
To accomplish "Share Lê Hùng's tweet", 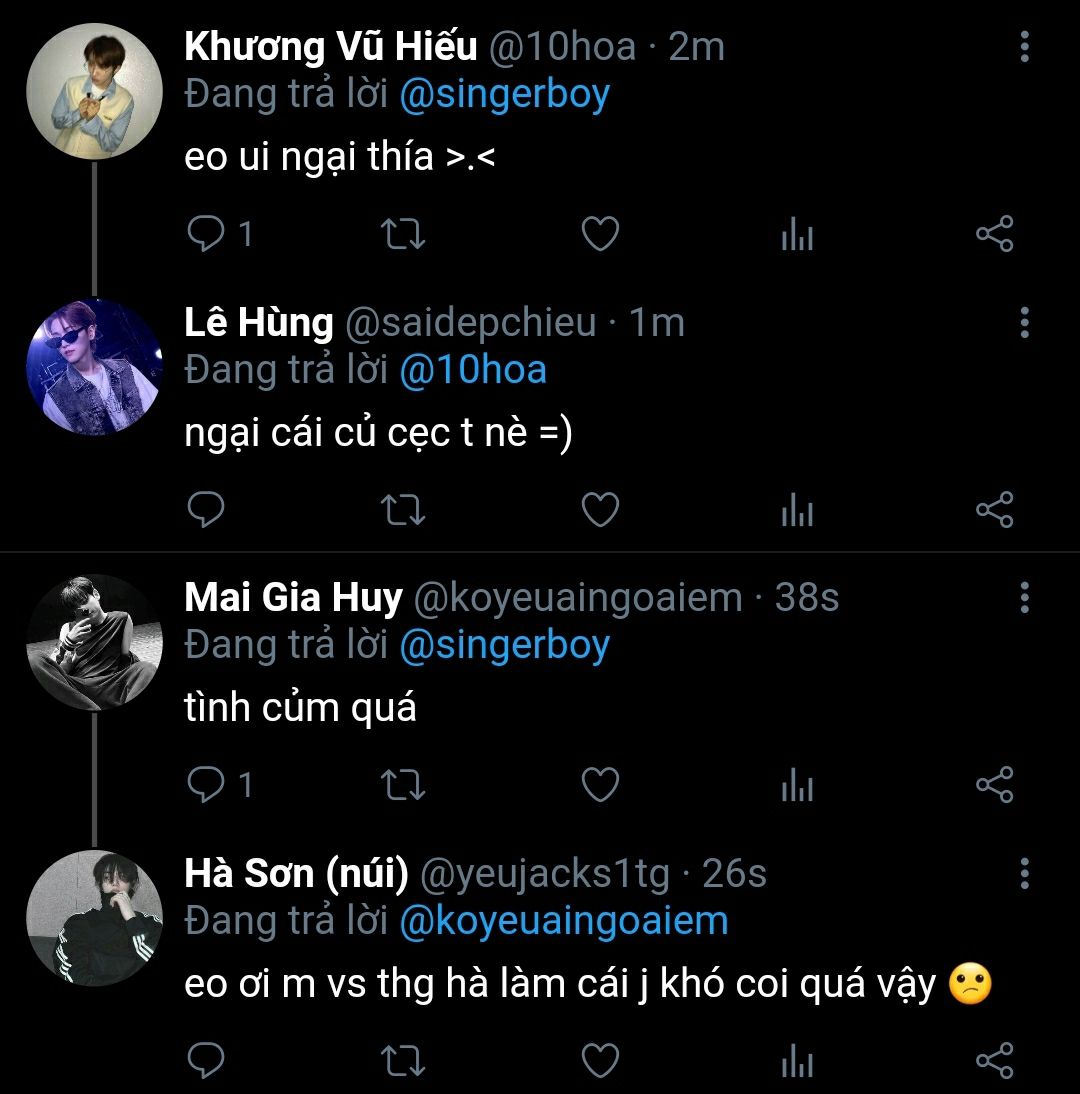I will tap(994, 510).
